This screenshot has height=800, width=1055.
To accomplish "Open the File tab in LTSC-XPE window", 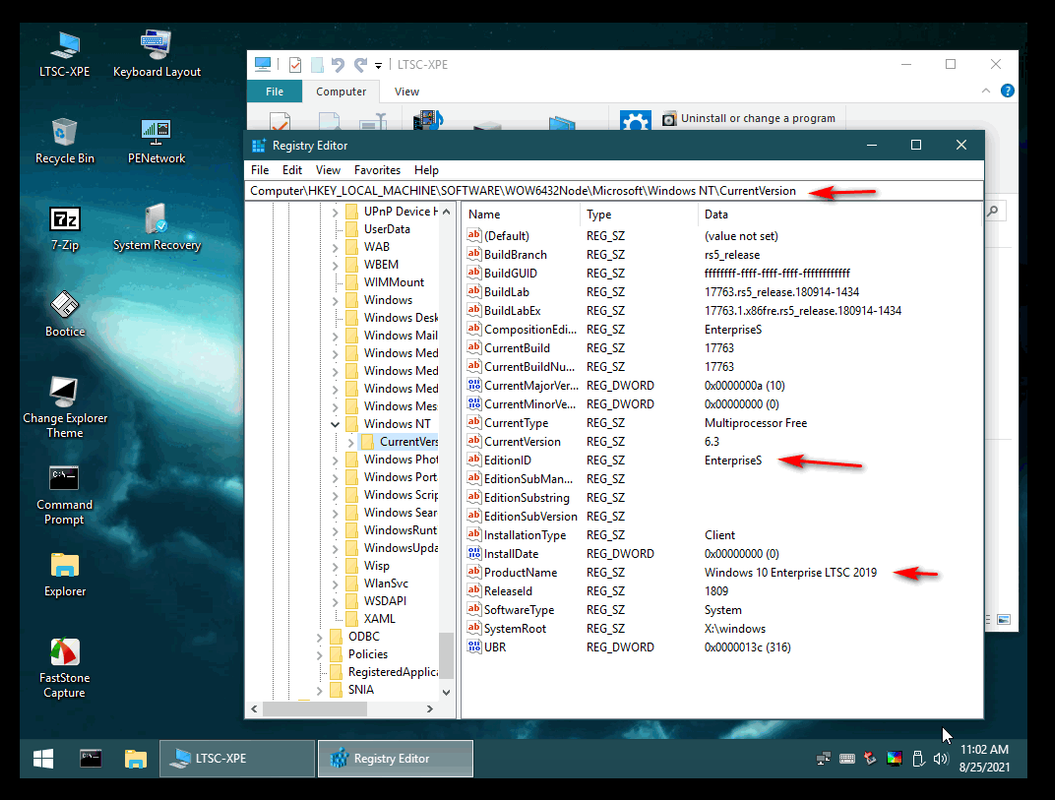I will tap(274, 92).
